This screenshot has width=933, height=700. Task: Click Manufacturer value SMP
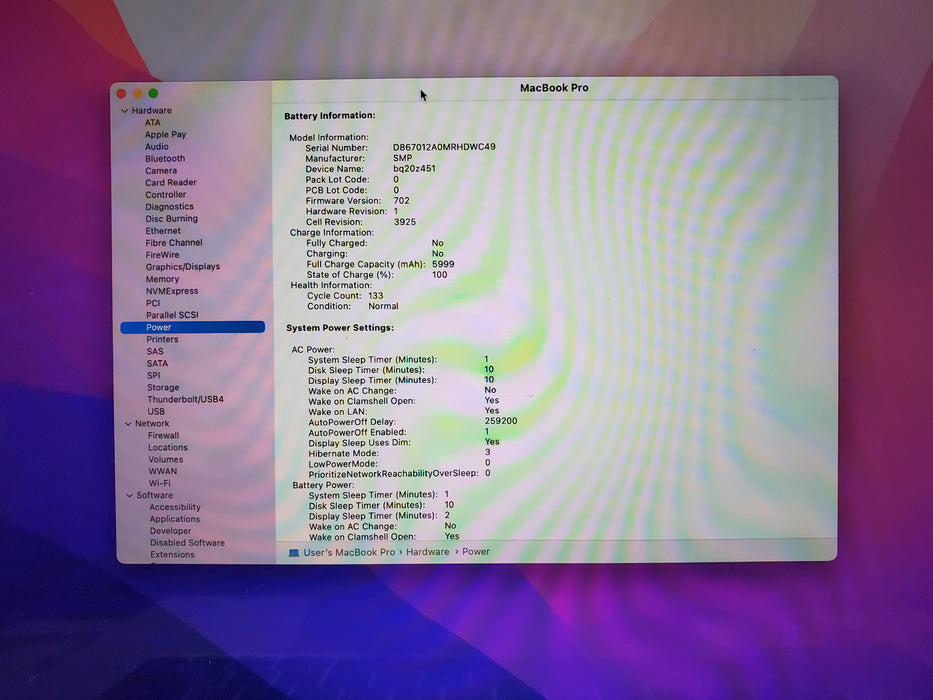point(403,158)
